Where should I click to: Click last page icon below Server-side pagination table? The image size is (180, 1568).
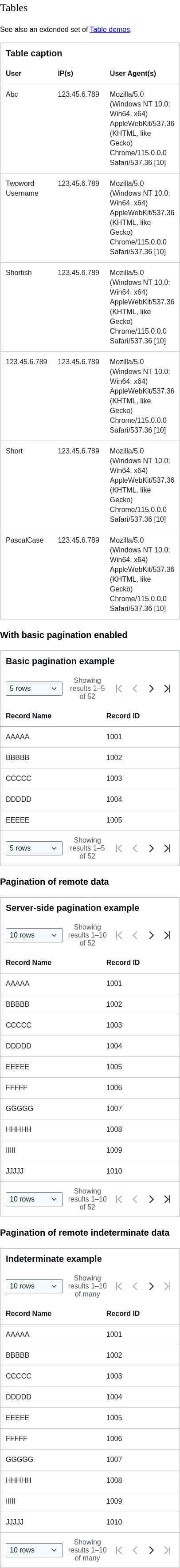(167, 1199)
